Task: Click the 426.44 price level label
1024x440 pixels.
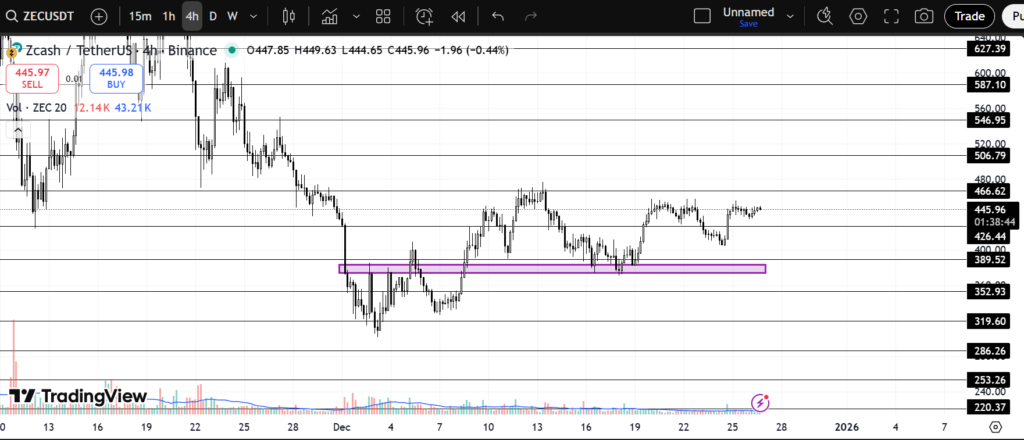Action: click(990, 236)
